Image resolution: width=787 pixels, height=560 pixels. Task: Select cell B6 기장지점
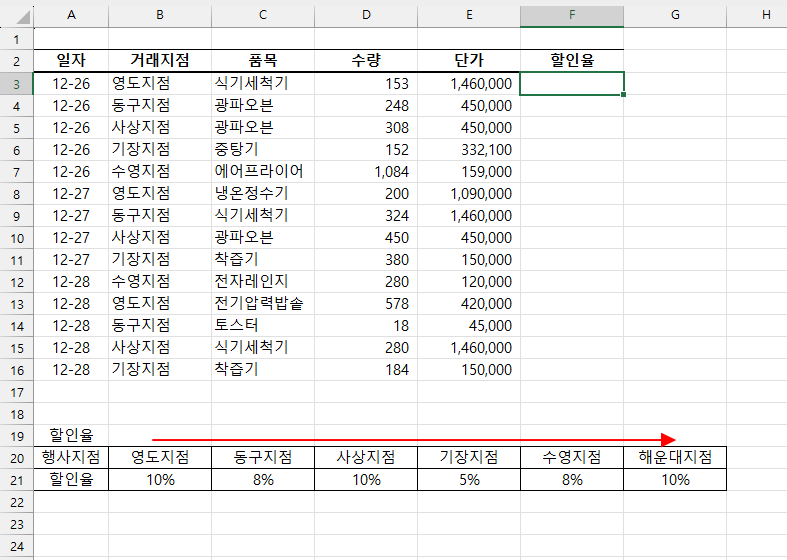click(x=160, y=150)
